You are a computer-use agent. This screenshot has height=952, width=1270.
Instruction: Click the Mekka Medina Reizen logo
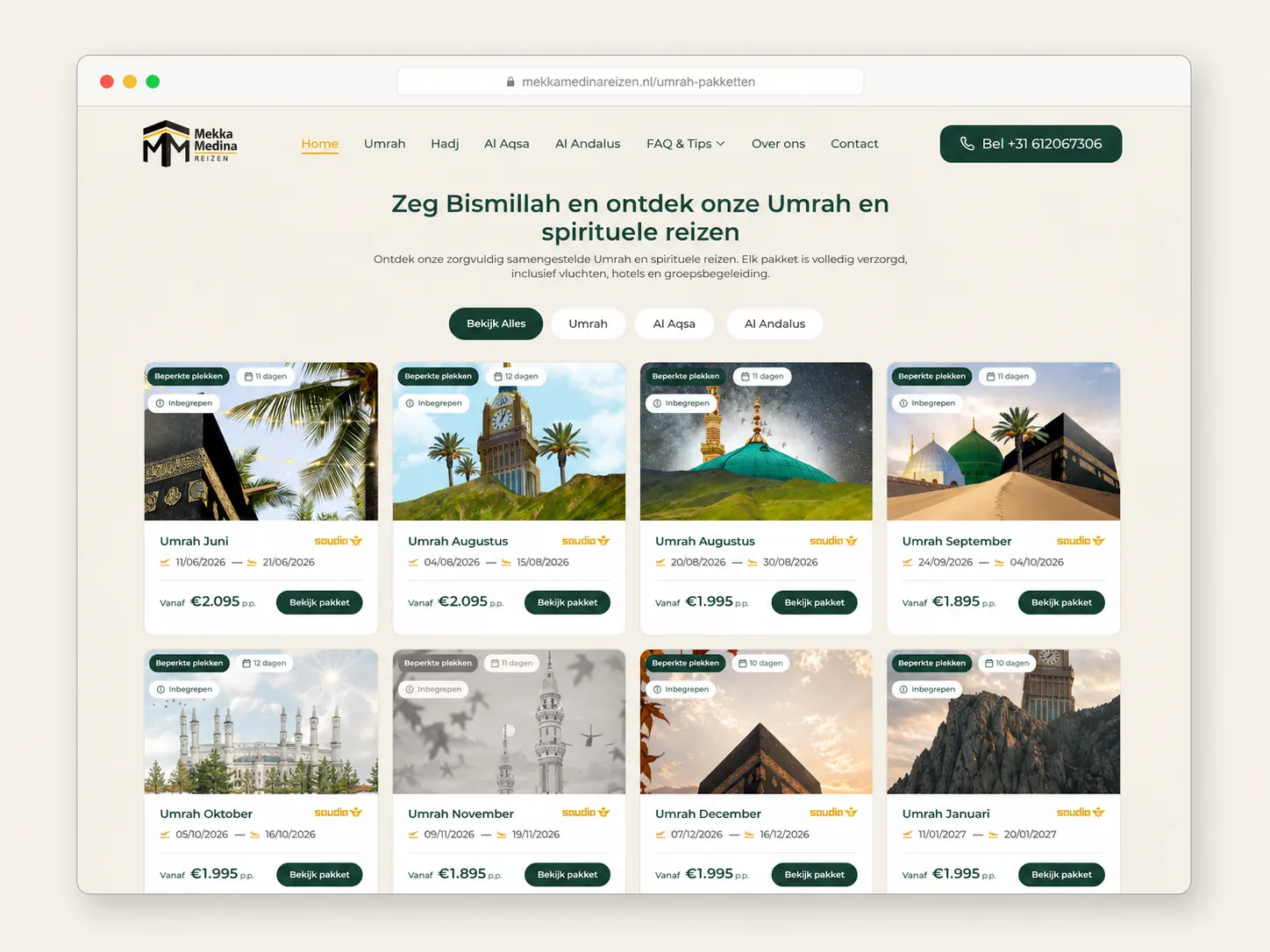pos(190,143)
